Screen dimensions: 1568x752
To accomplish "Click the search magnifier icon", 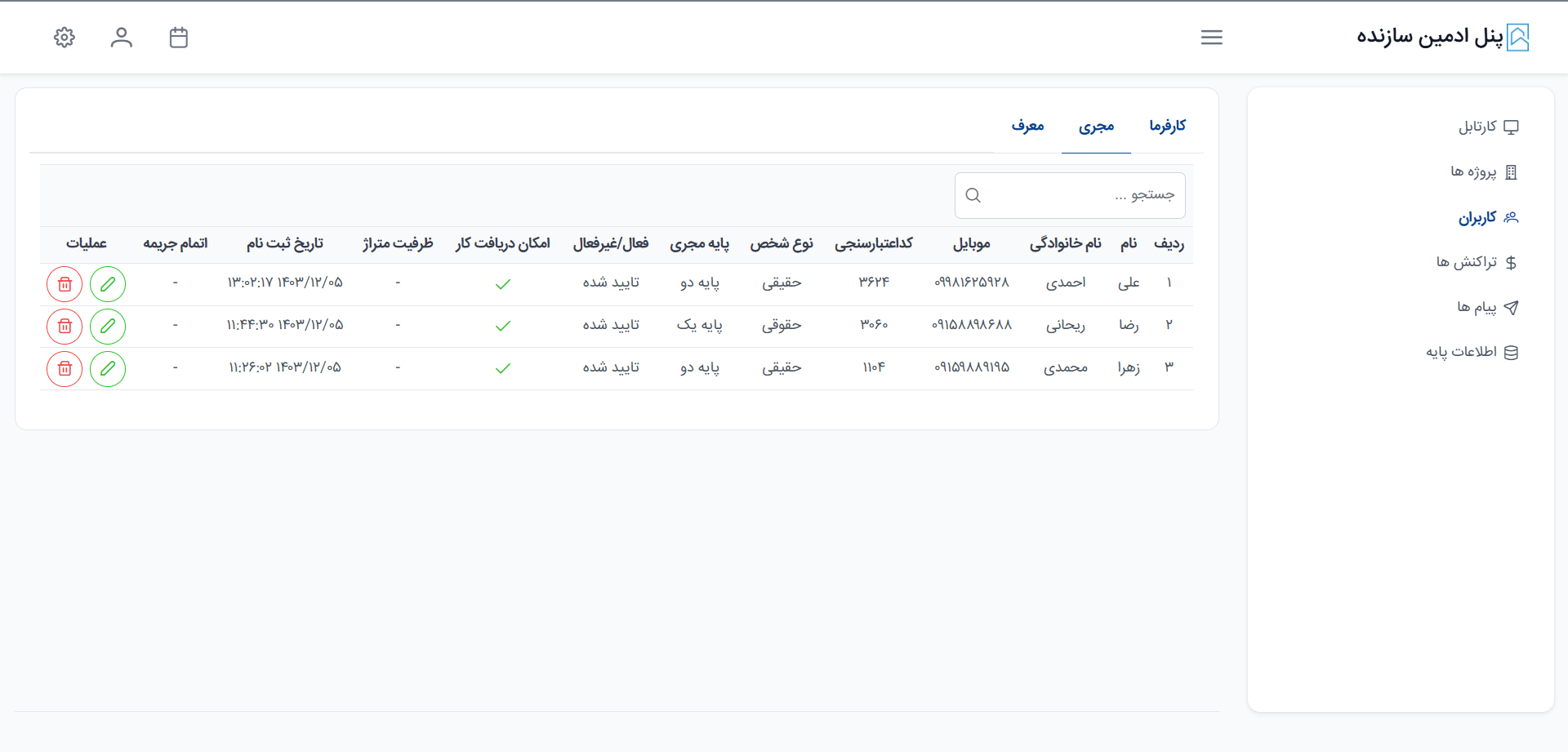I will point(973,196).
